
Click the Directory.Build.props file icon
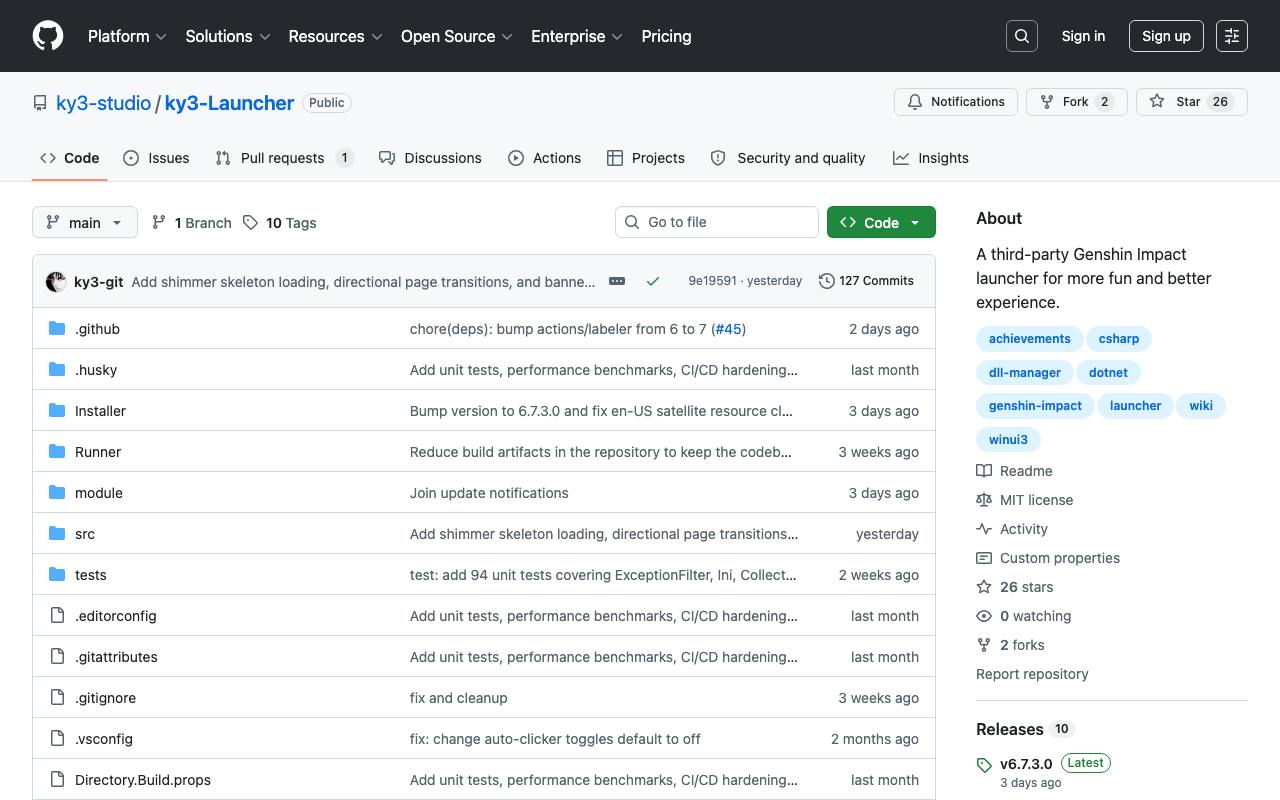point(57,780)
